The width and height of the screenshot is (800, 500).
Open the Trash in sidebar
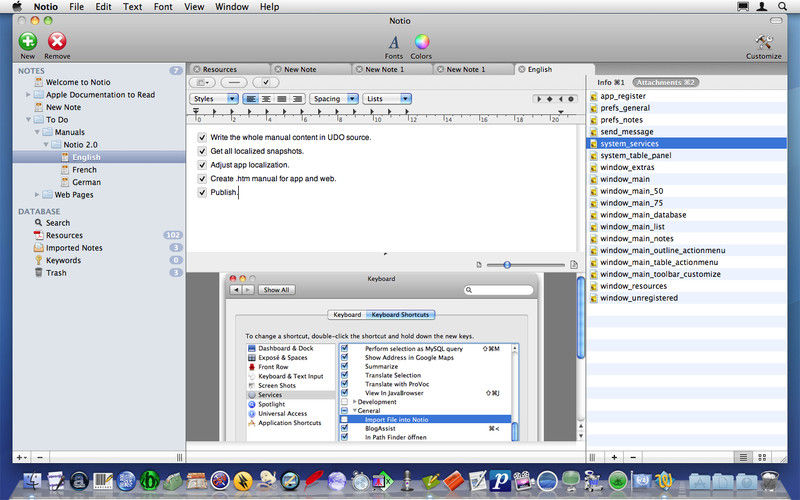tap(56, 273)
